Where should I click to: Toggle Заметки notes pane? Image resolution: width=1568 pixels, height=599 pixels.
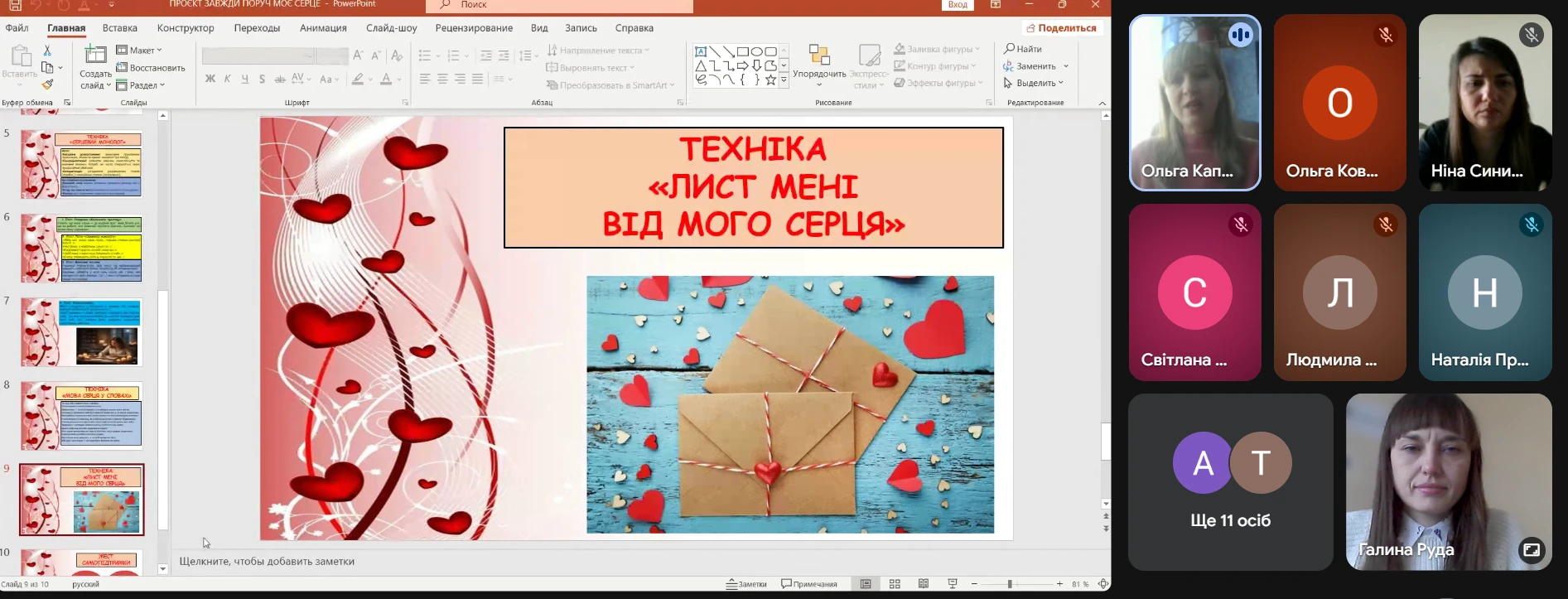746,584
